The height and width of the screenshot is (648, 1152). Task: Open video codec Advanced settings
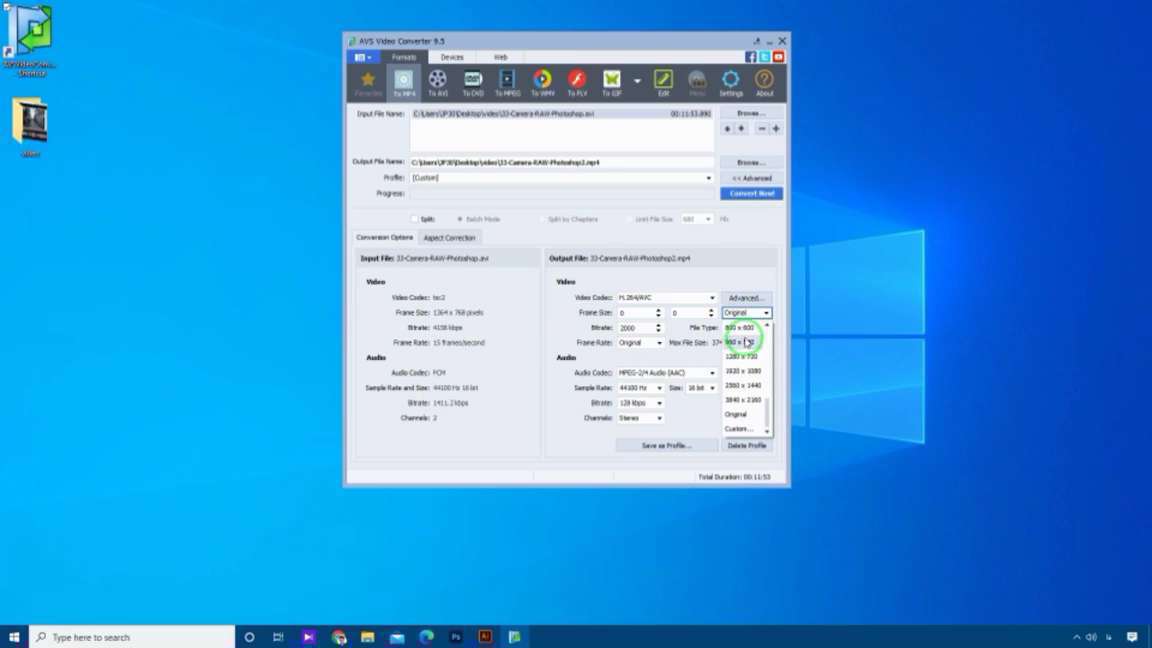[746, 298]
